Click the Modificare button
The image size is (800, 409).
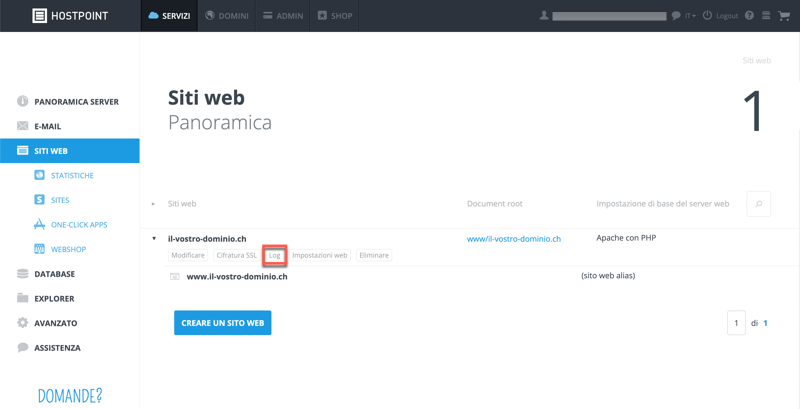188,255
